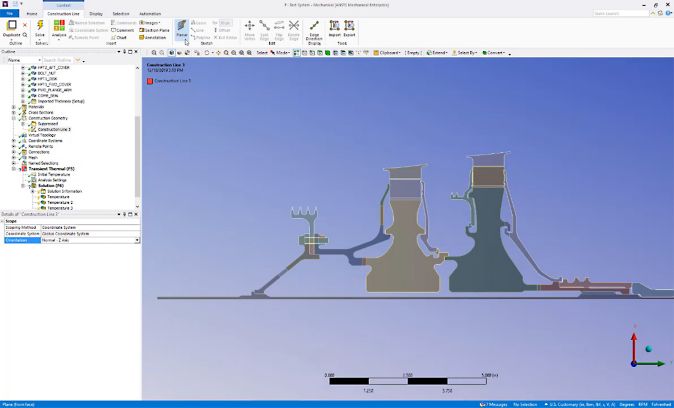Select Construction Line 3 in the outline tree
Screen dimensions: 674x408
click(54, 129)
